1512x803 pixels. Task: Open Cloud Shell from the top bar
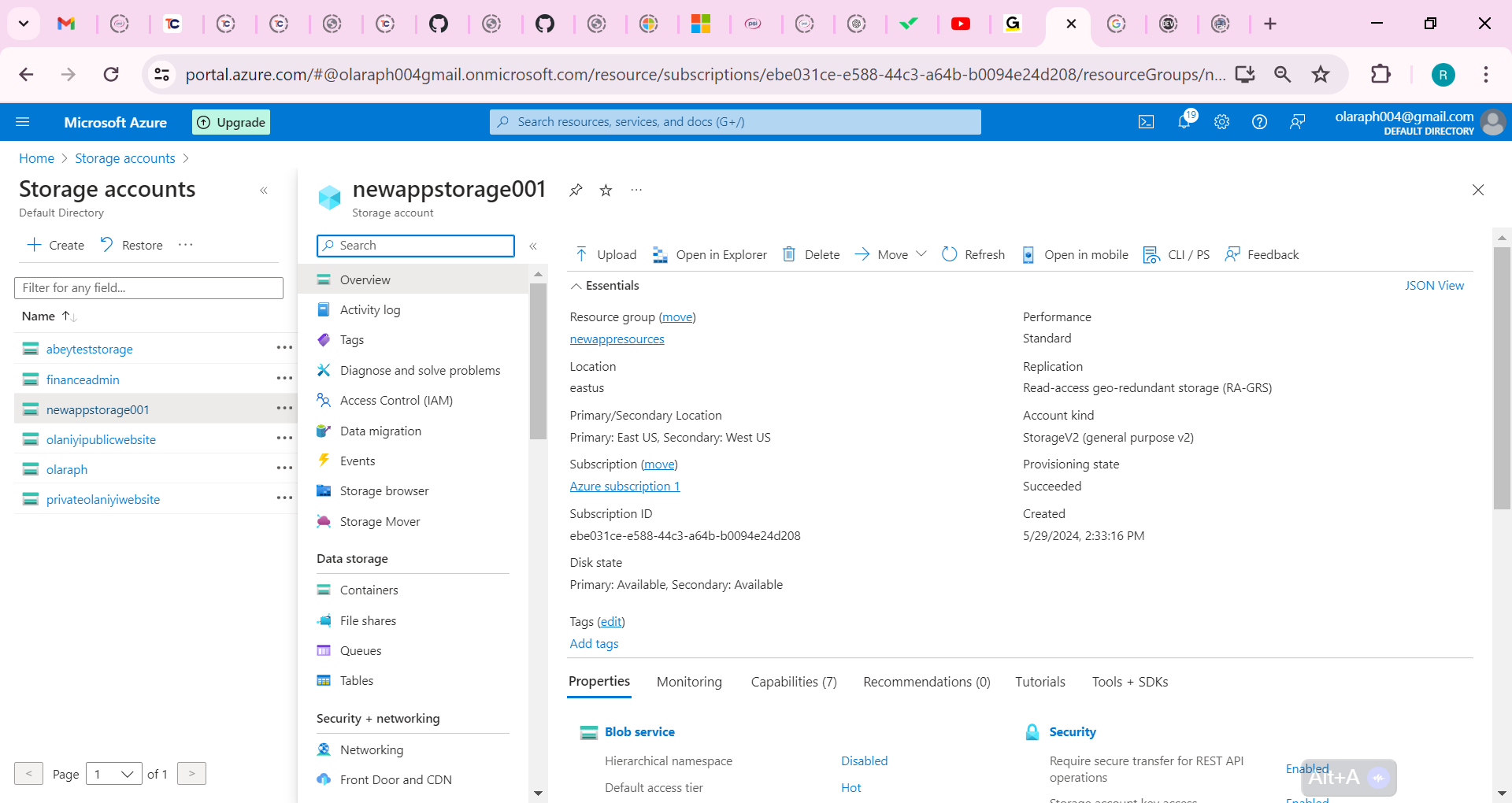(1147, 122)
